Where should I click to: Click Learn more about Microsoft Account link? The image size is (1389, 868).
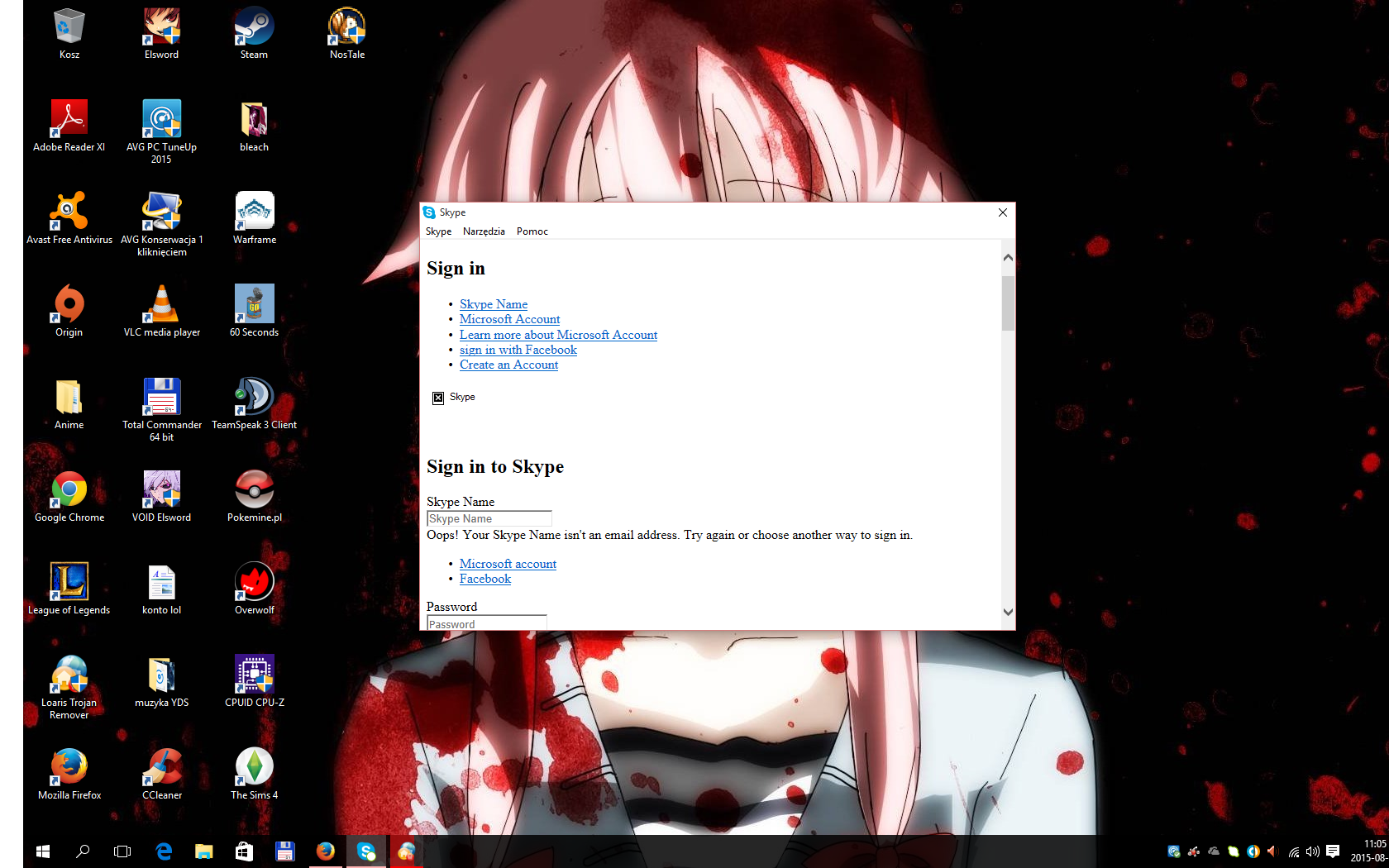pos(558,335)
